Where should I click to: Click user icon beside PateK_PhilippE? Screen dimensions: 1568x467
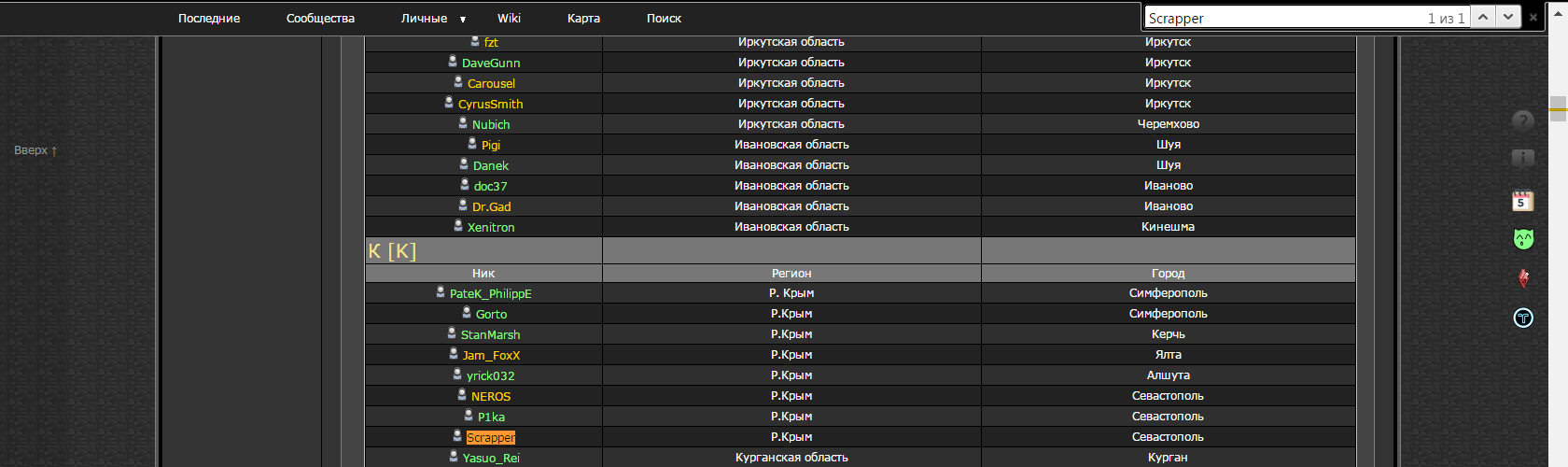coord(441,292)
